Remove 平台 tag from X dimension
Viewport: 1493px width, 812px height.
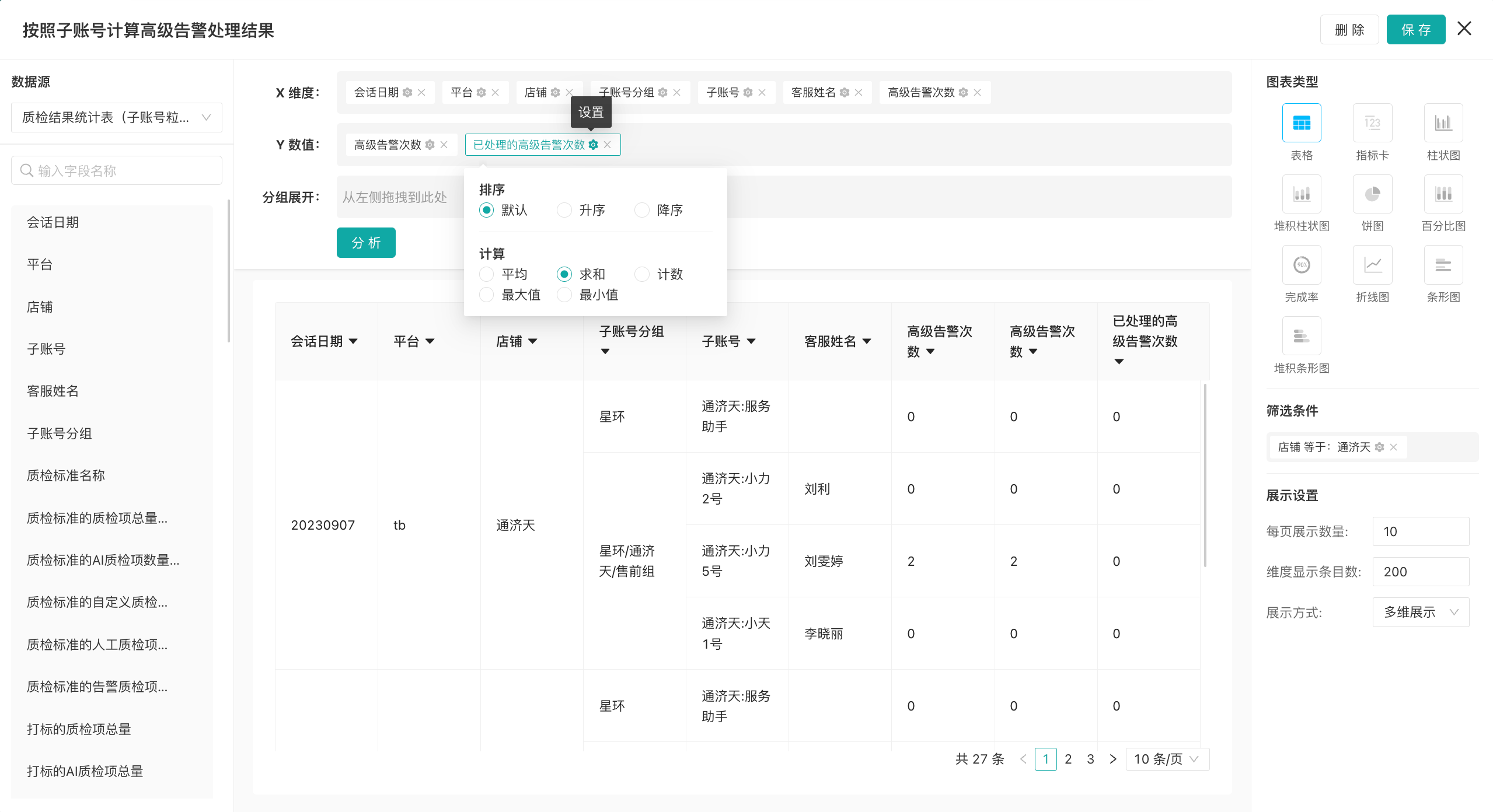coord(495,93)
